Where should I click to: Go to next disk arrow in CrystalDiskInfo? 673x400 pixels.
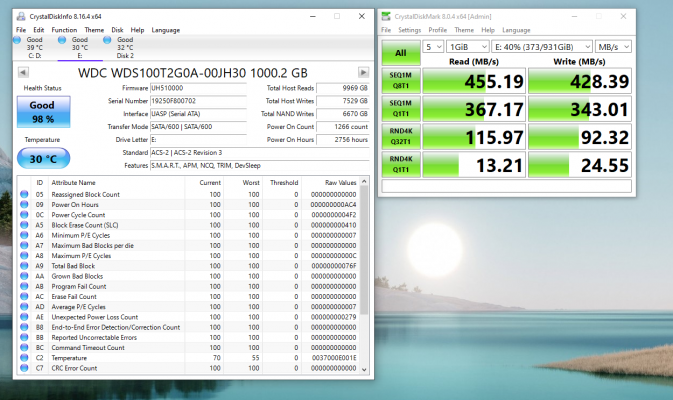click(363, 72)
